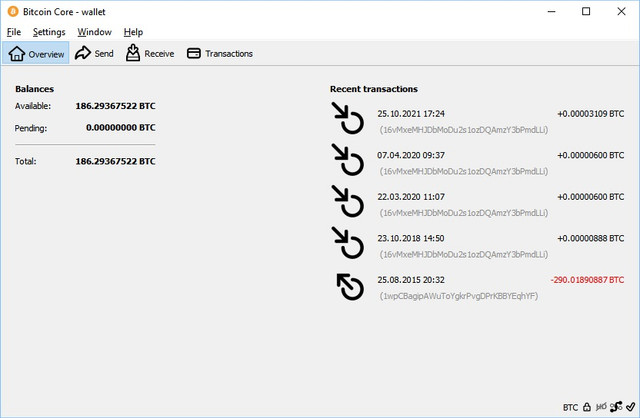The height and width of the screenshot is (418, 640).
Task: Close the Bitcoin Core window
Action: tap(621, 11)
